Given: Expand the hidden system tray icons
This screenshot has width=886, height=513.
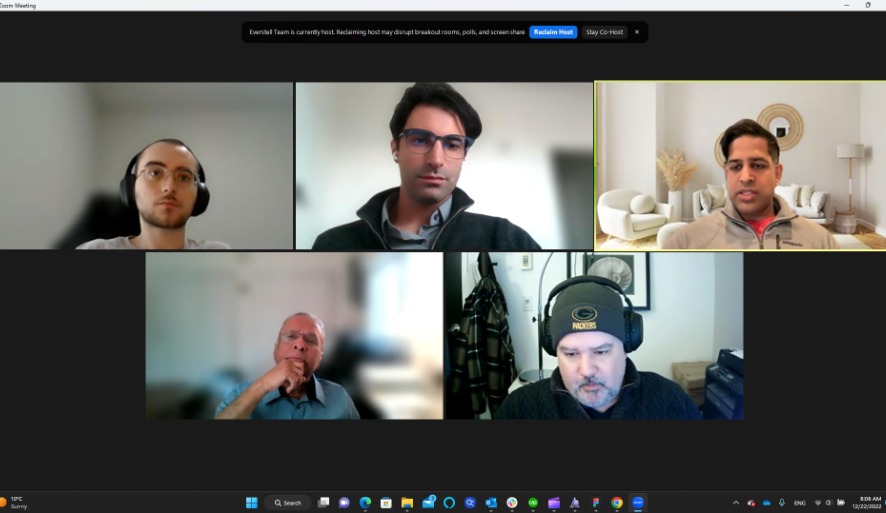Looking at the screenshot, I should point(736,502).
